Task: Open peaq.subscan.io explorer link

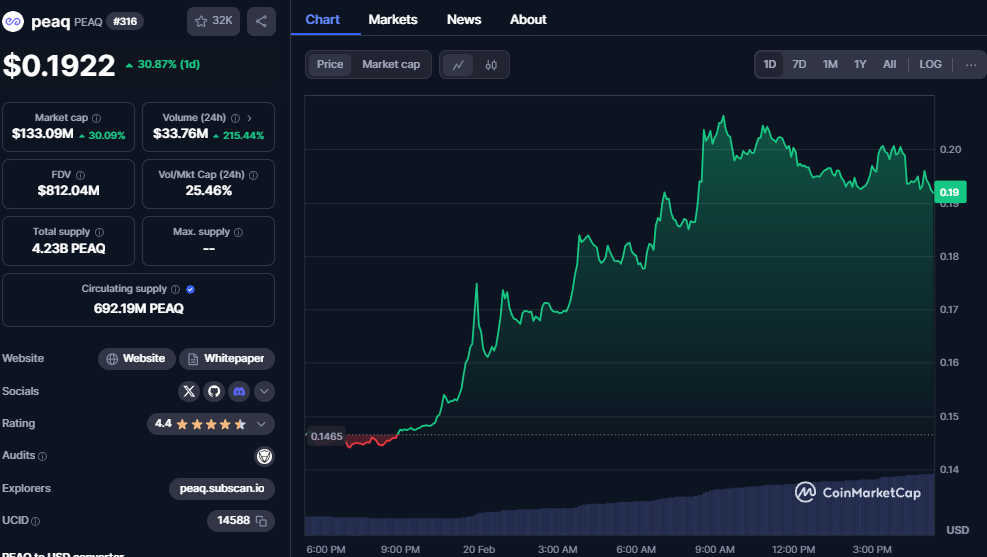Action: pos(222,489)
